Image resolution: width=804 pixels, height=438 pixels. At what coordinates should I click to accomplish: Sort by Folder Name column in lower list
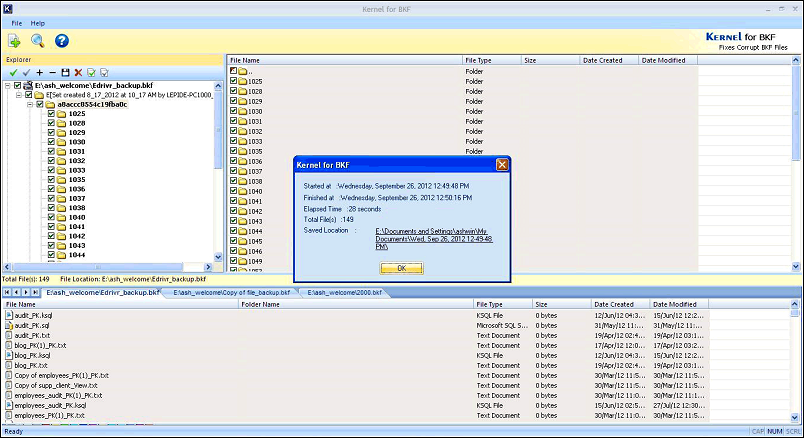(x=356, y=304)
